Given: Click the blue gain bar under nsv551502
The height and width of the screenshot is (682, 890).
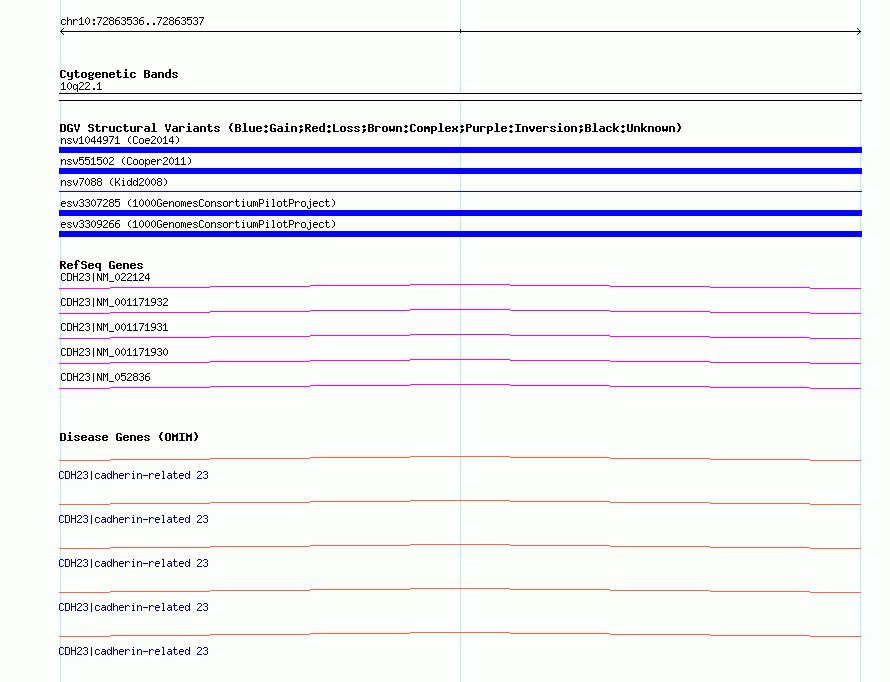Looking at the screenshot, I should click(460, 171).
